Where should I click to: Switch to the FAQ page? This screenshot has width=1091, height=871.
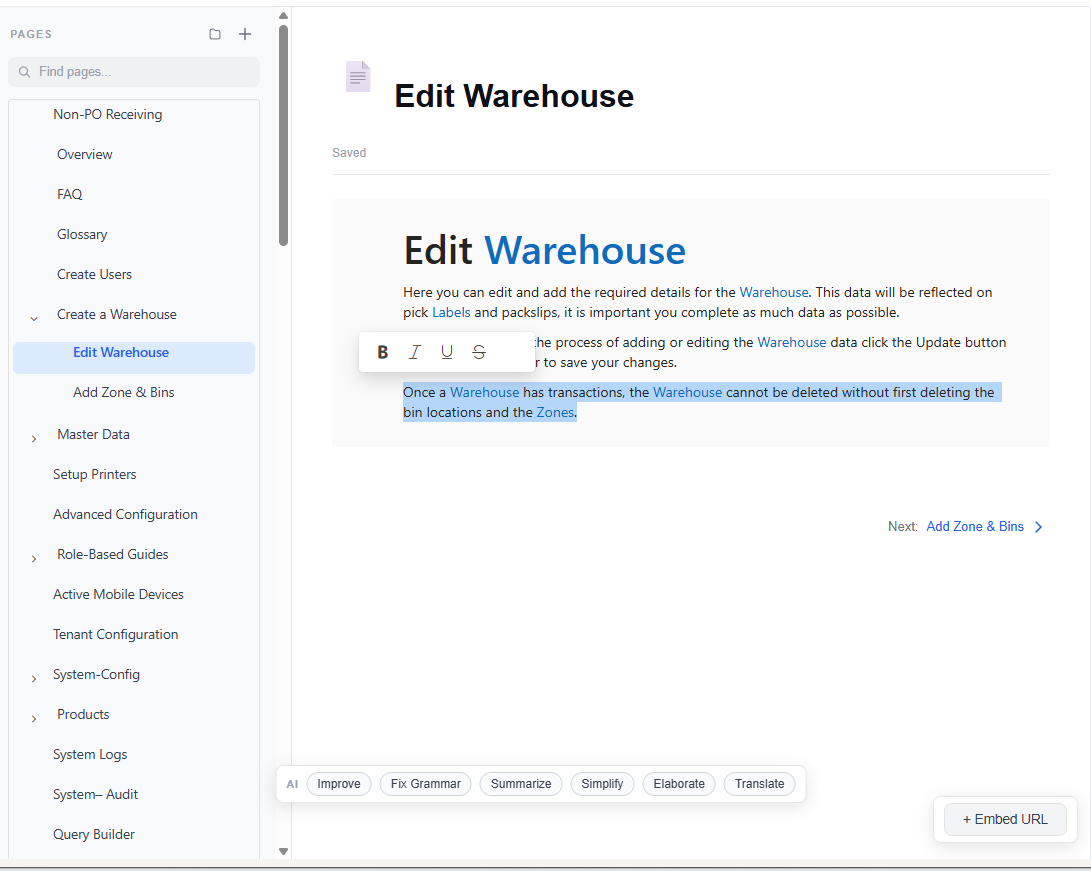69,194
